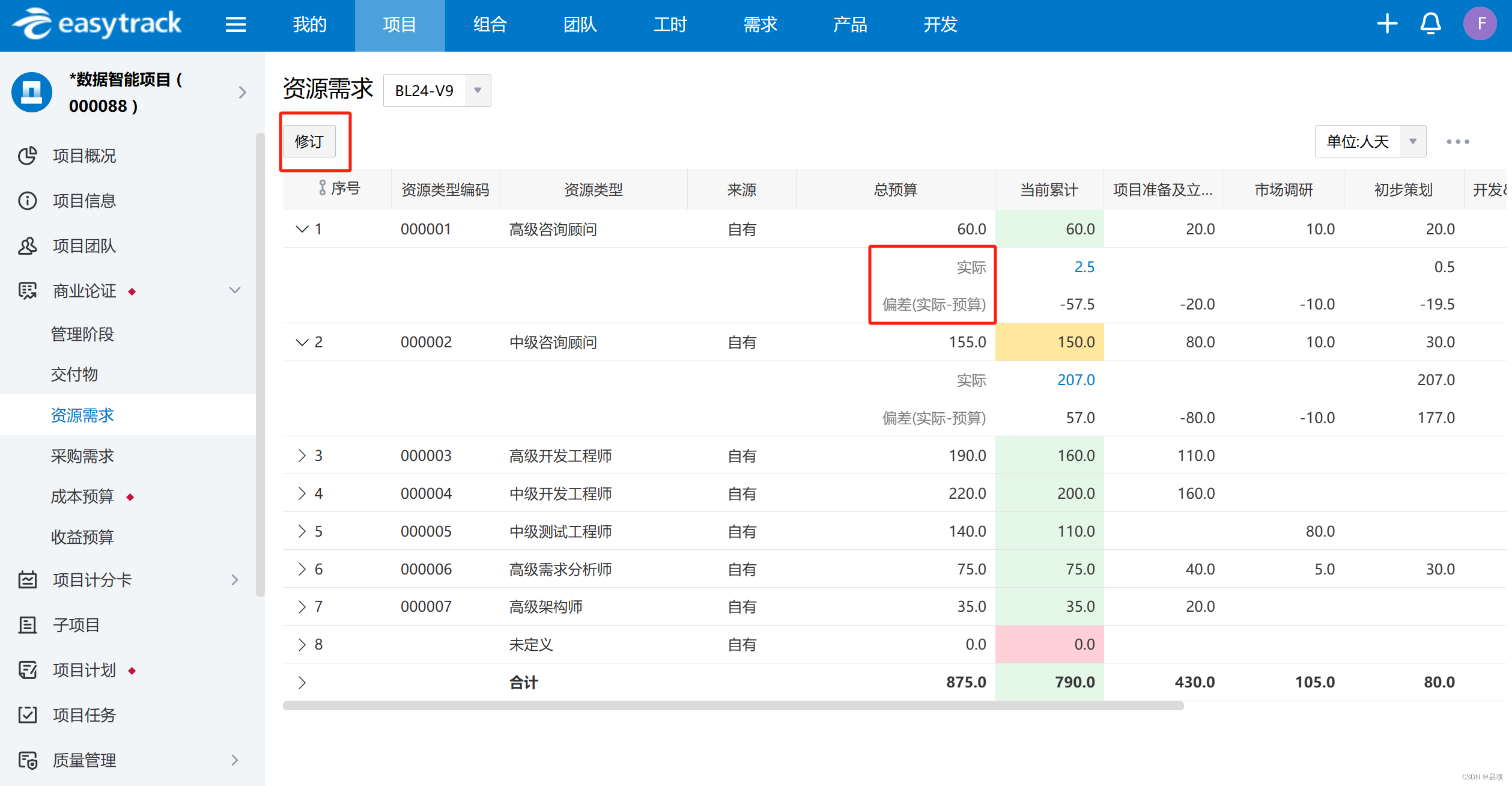Open the 产品 top menu

click(x=851, y=25)
